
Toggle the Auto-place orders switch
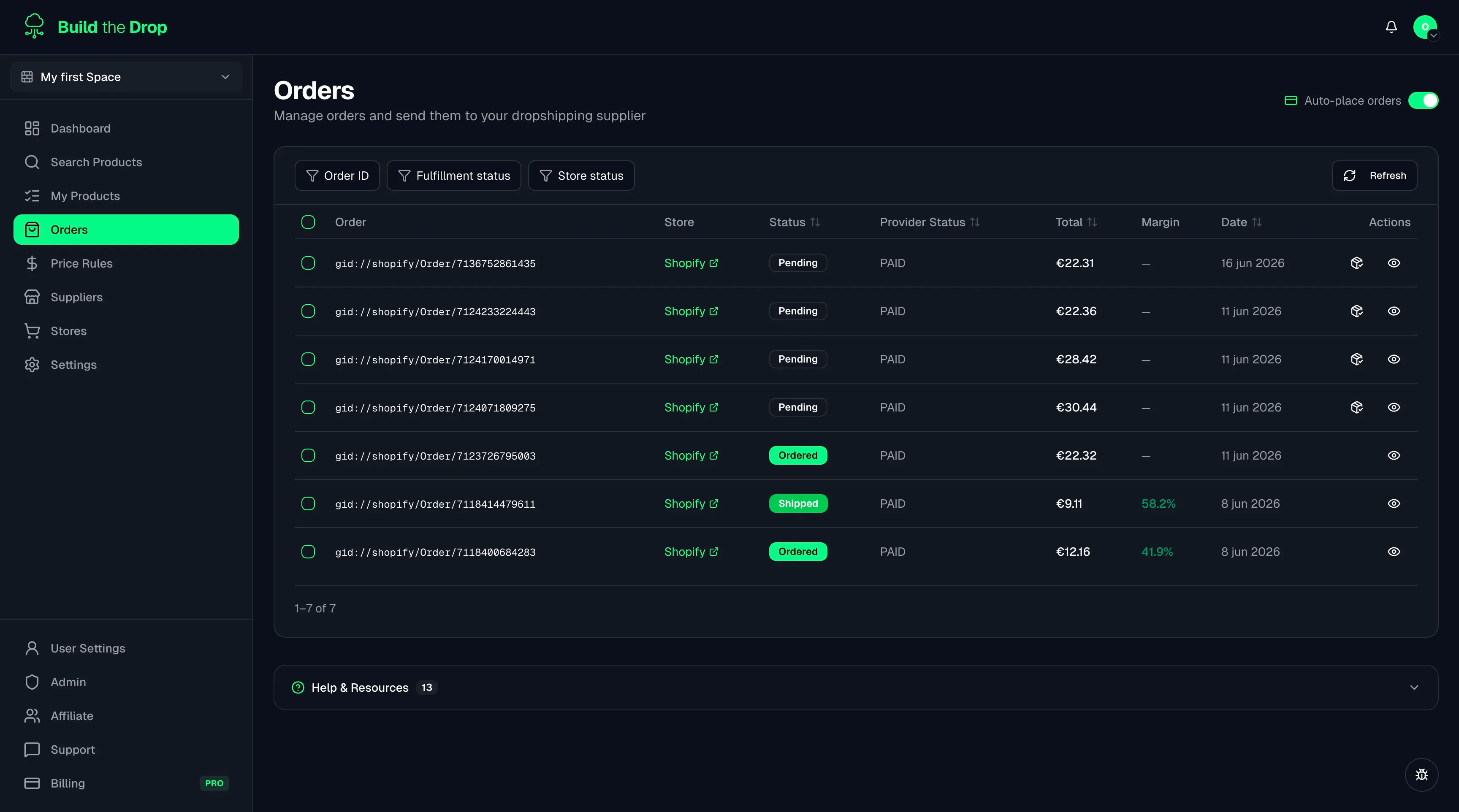coord(1423,101)
